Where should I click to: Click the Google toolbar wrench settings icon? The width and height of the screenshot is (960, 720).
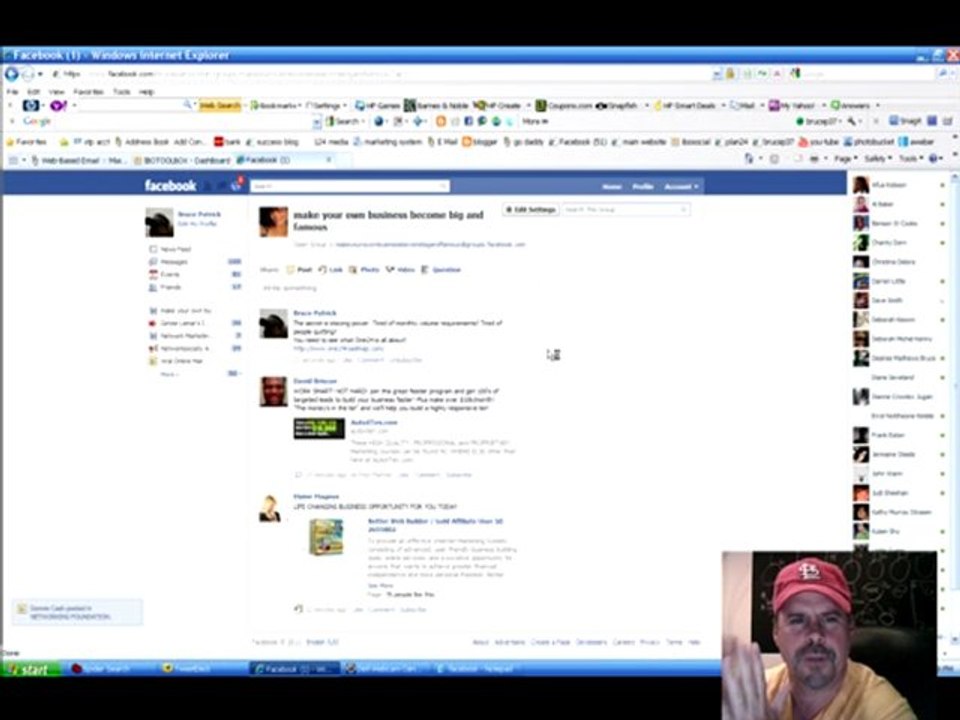pyautogui.click(x=852, y=121)
